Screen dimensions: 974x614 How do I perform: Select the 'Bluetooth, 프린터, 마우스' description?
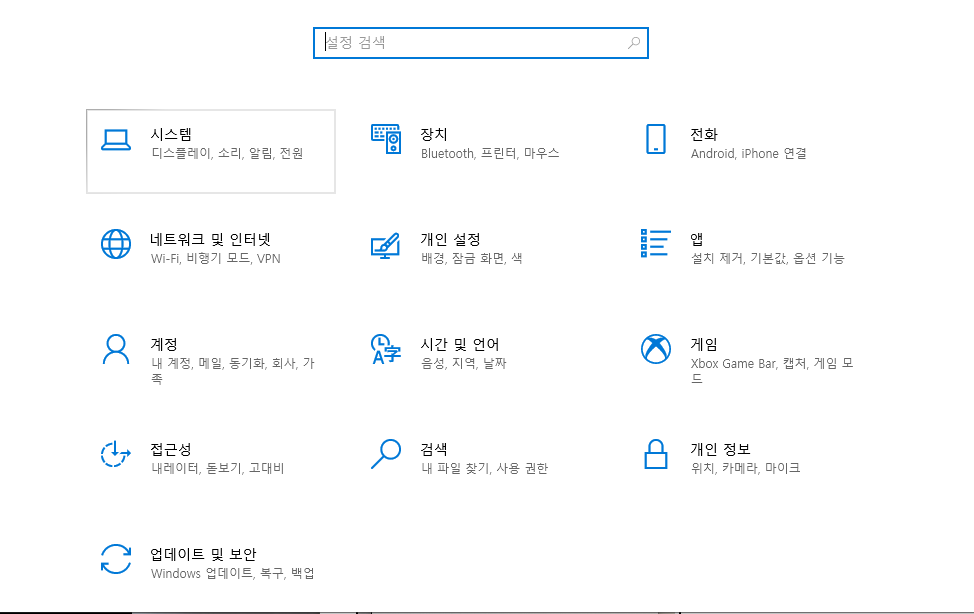pos(490,154)
